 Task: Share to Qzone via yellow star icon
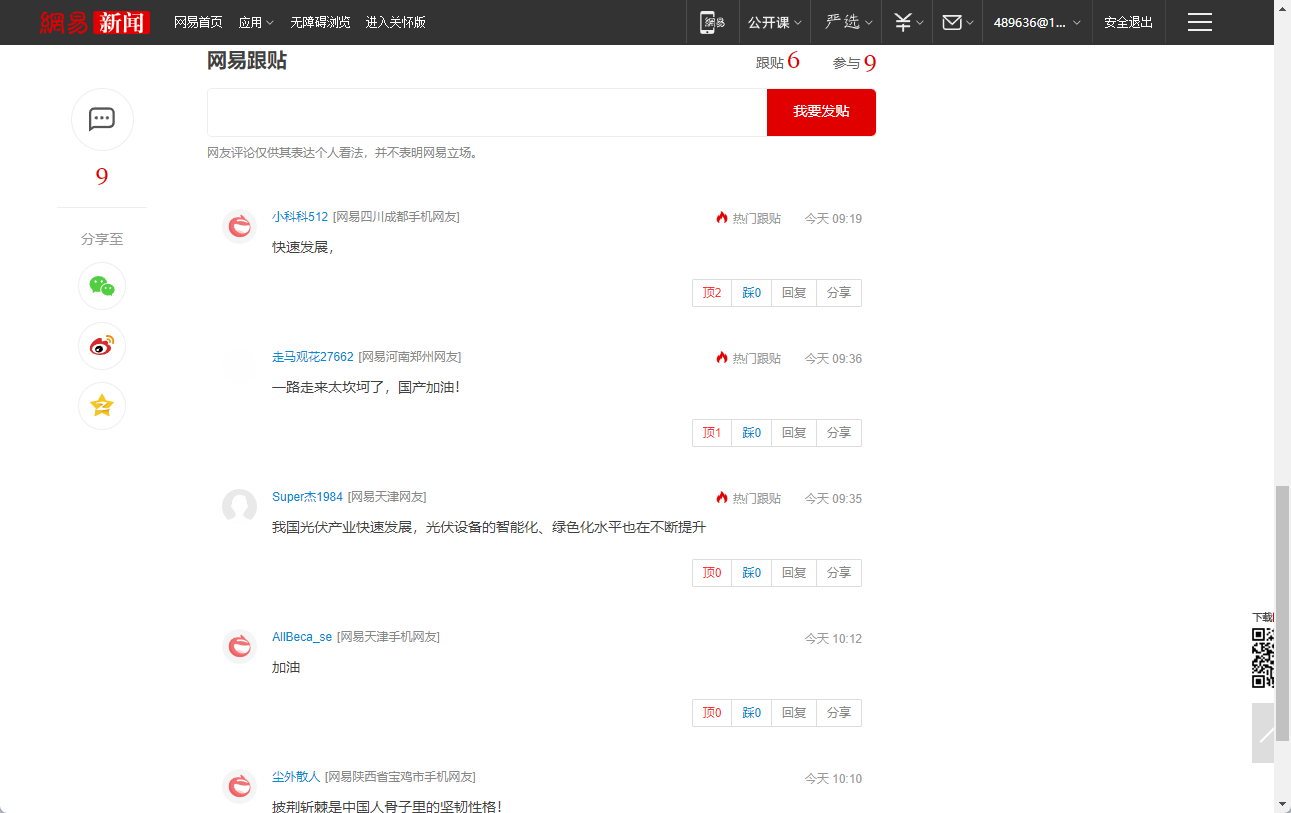tap(102, 406)
